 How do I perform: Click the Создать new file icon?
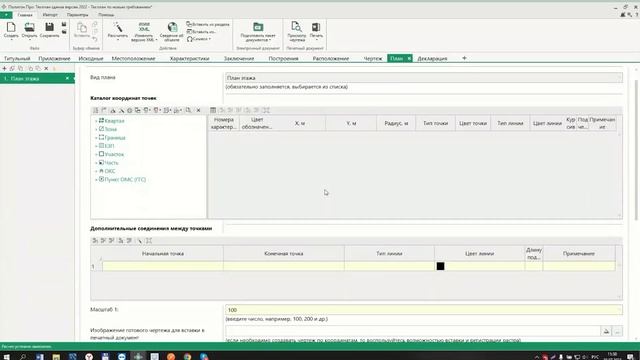click(x=11, y=28)
